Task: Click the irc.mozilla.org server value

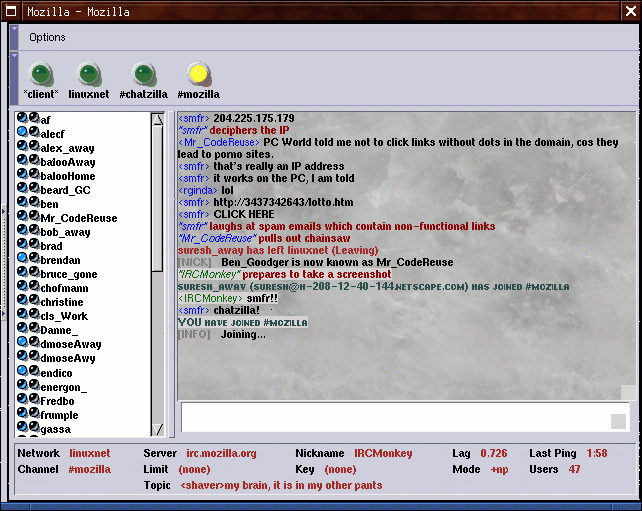Action: pos(222,453)
